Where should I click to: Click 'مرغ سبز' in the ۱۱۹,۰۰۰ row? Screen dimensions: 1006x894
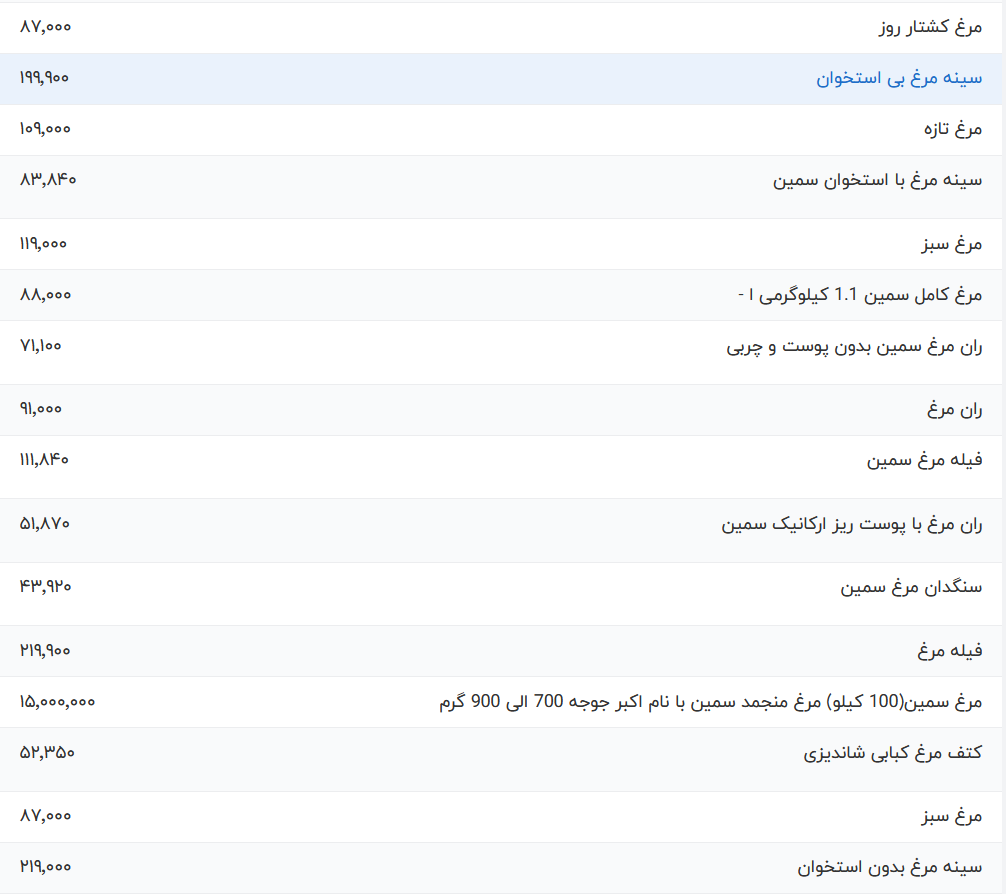(952, 245)
